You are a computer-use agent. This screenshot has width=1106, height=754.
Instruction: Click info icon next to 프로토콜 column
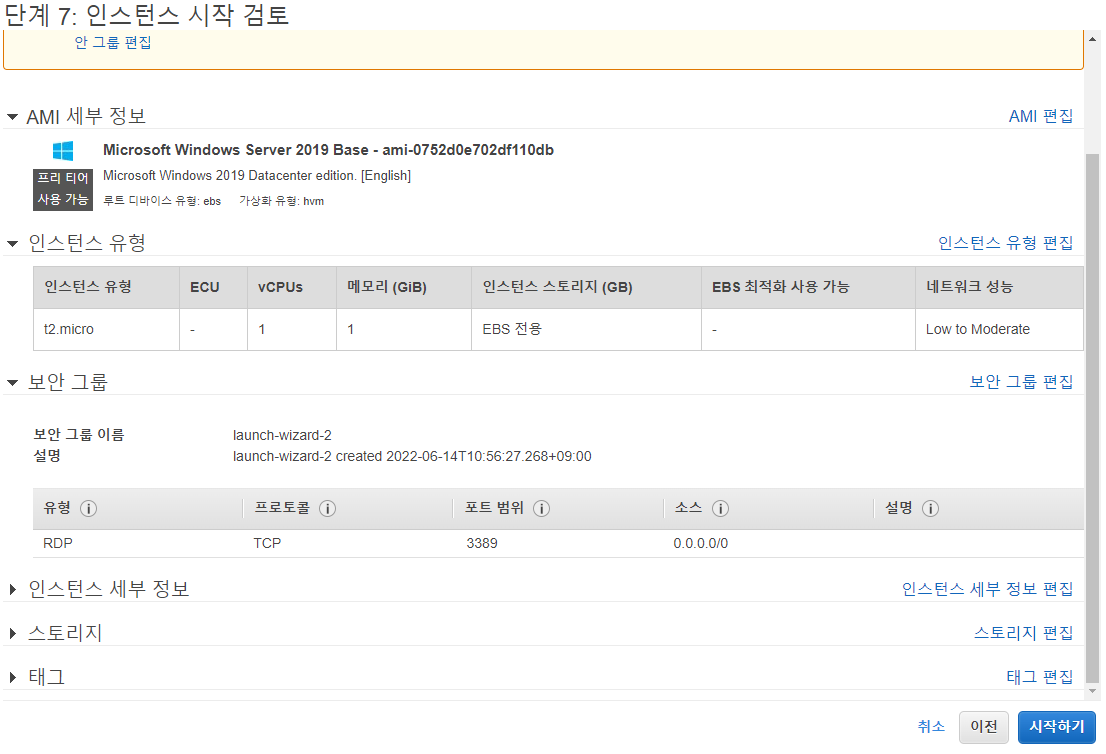pyautogui.click(x=327, y=509)
